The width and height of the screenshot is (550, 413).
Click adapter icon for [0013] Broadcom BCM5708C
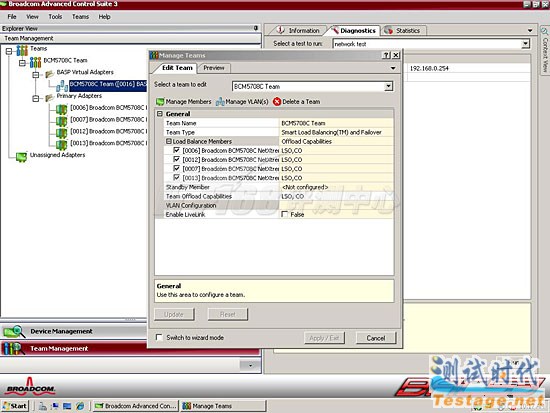(62, 145)
